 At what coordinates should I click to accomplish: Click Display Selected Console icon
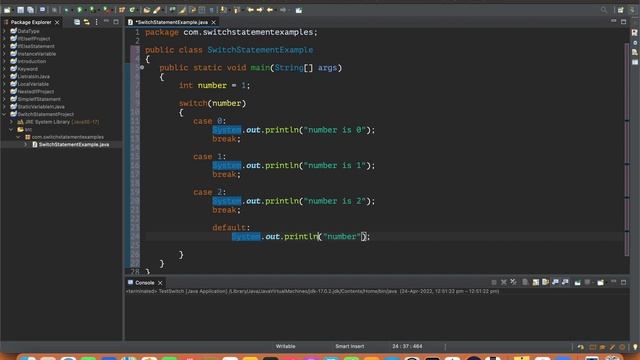[587, 282]
